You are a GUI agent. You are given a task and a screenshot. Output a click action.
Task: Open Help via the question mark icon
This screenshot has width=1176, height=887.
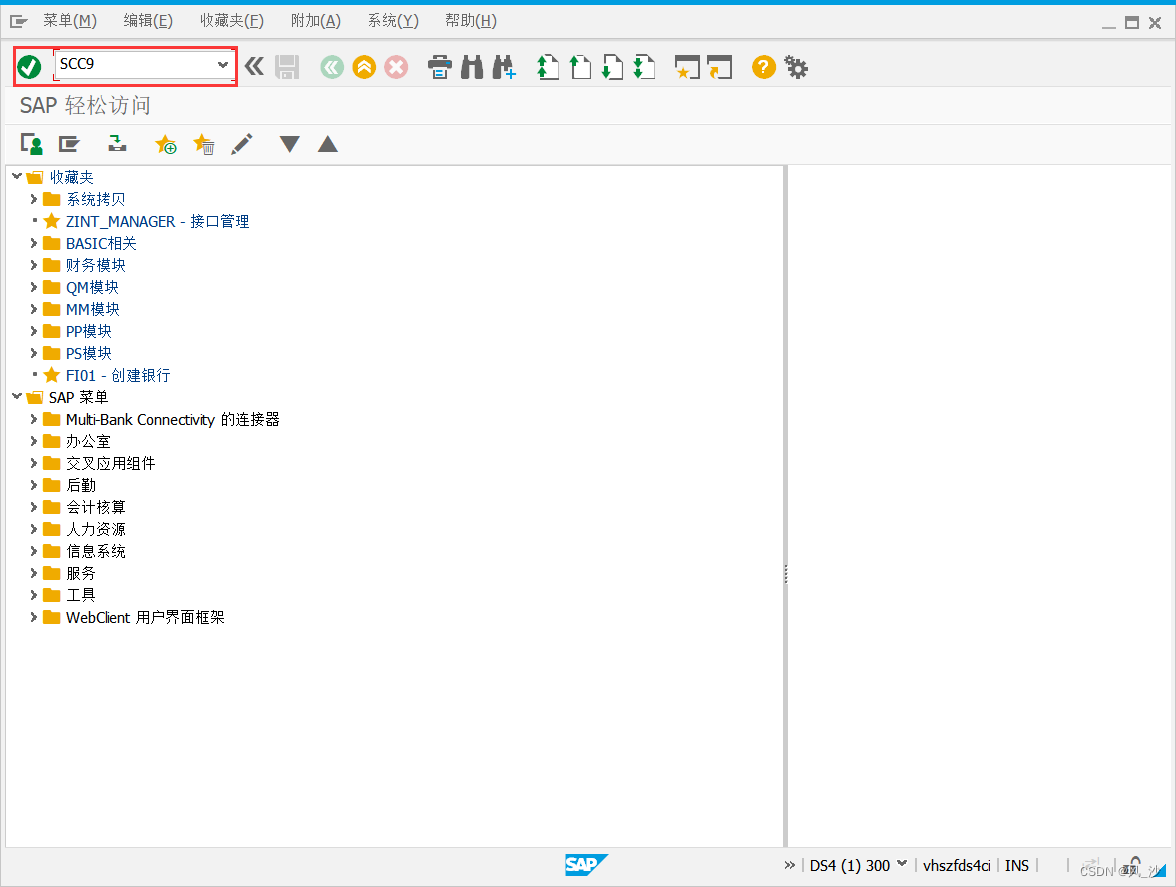tap(764, 67)
